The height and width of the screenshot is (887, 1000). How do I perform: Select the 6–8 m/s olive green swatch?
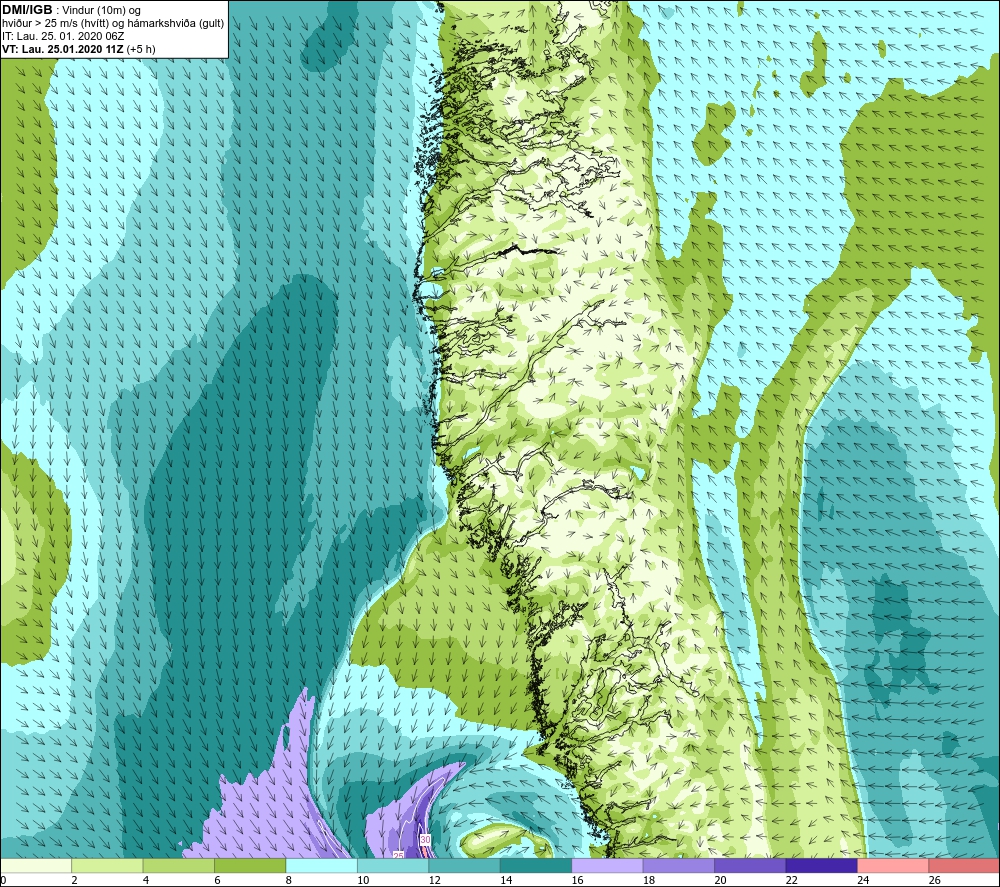click(250, 866)
